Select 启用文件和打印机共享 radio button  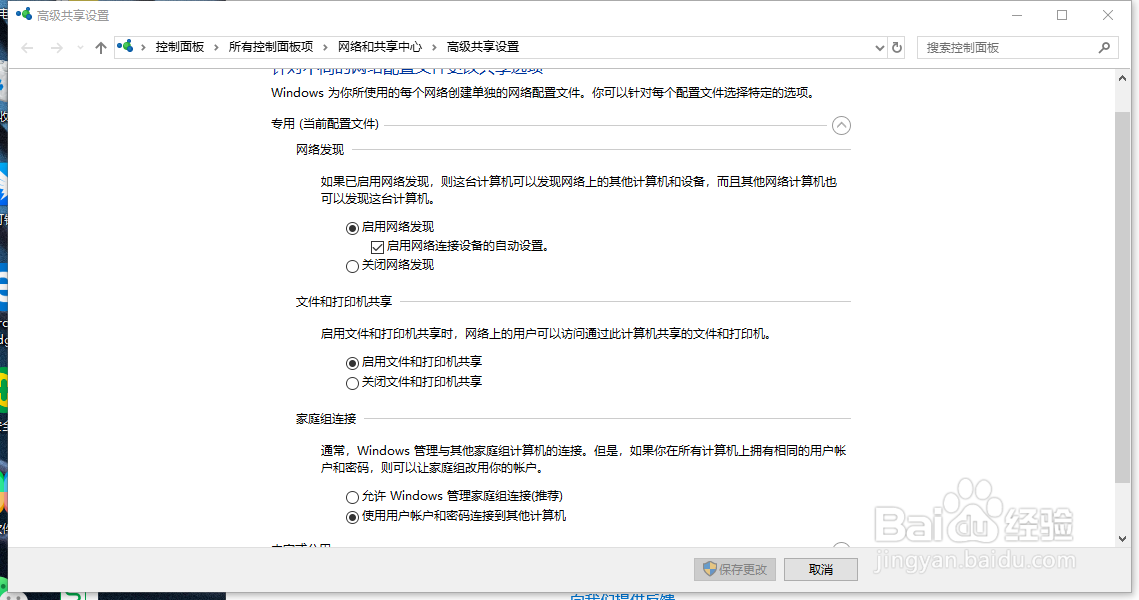pos(352,363)
